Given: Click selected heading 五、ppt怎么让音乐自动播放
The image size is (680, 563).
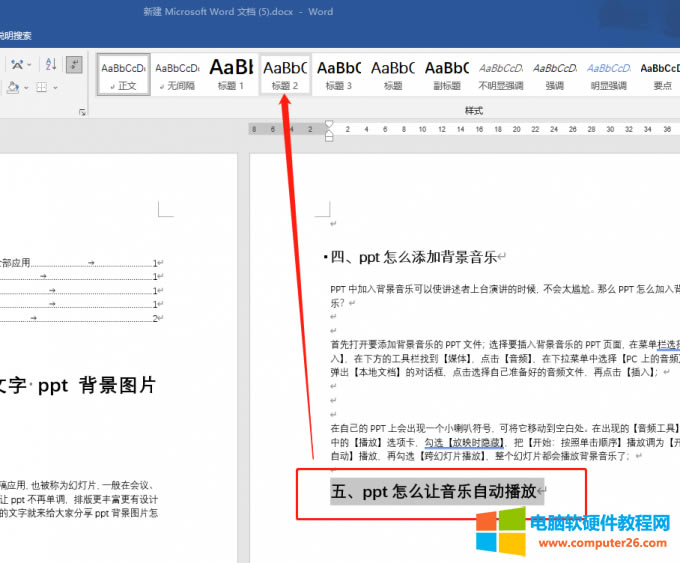Looking at the screenshot, I should click(x=434, y=491).
